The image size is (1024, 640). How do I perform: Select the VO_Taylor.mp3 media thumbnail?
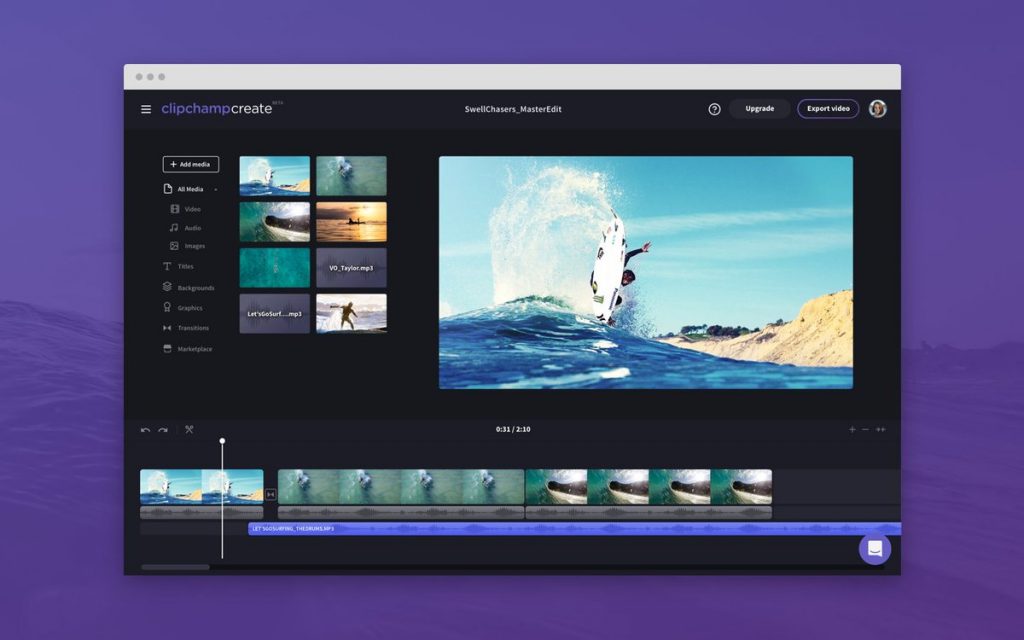pos(351,268)
